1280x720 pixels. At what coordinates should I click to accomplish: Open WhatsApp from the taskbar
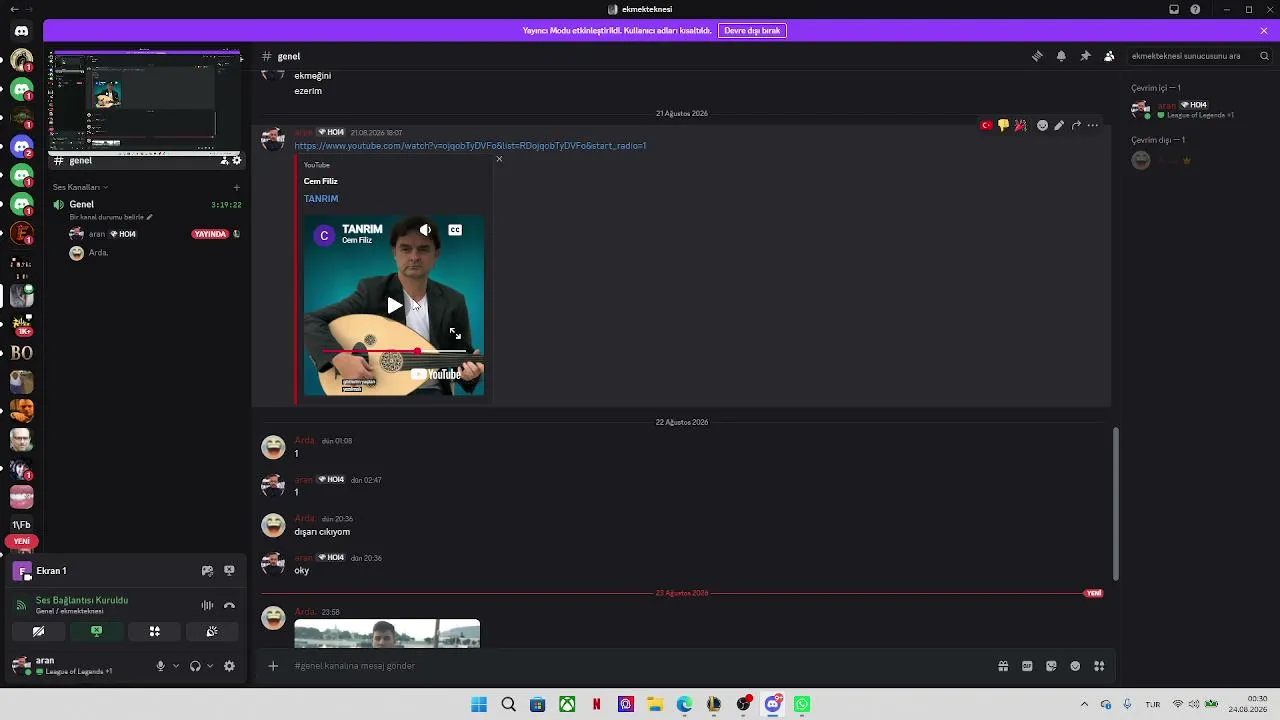[802, 704]
